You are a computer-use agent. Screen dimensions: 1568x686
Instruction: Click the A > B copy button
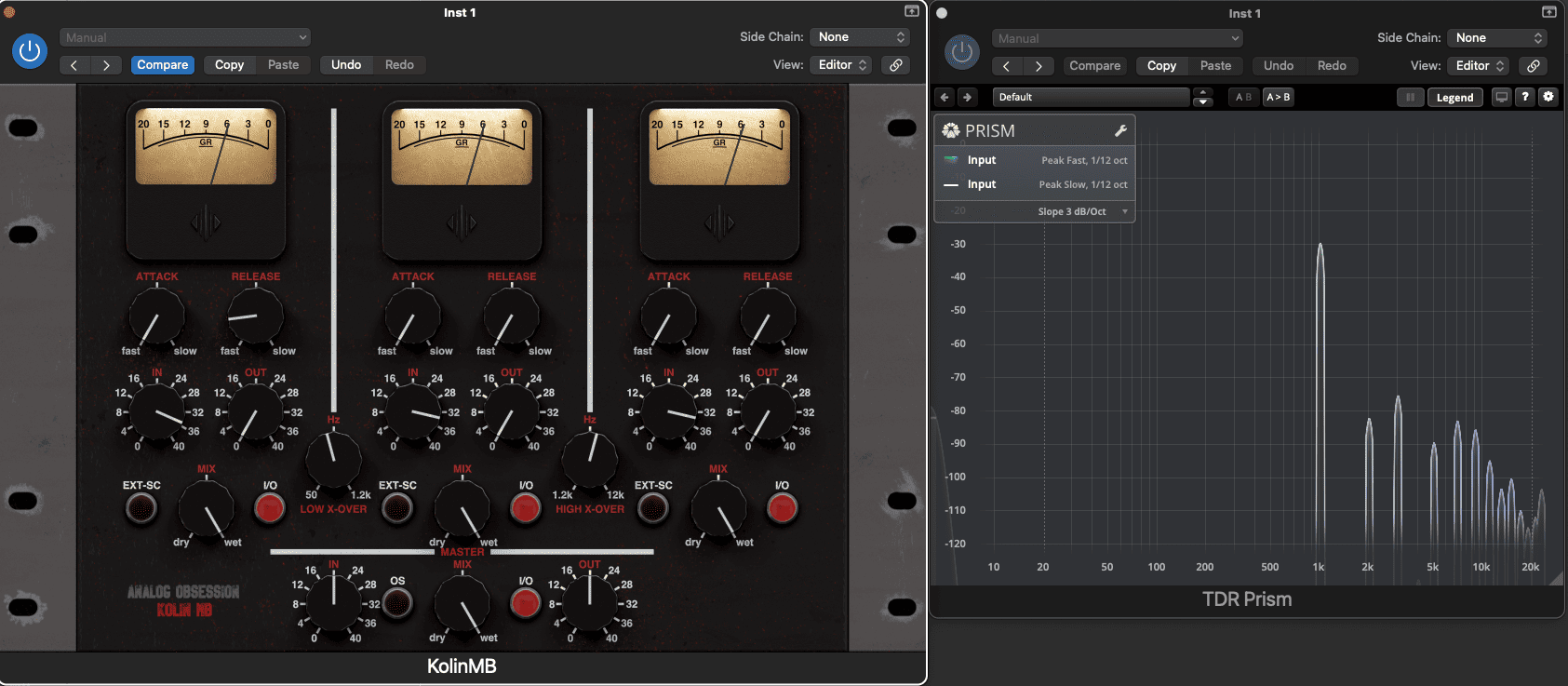click(x=1278, y=97)
